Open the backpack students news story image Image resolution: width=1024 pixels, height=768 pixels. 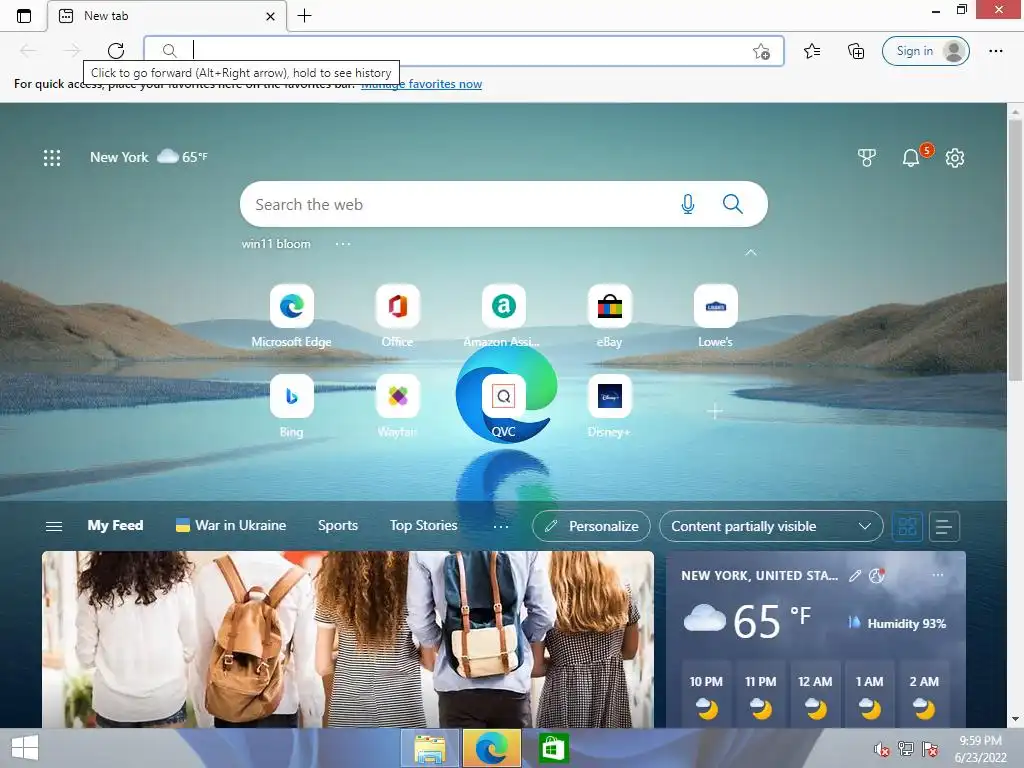click(347, 639)
